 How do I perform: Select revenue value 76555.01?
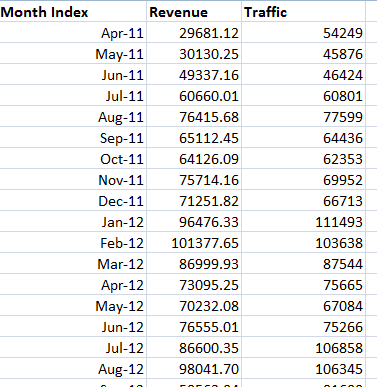194,327
